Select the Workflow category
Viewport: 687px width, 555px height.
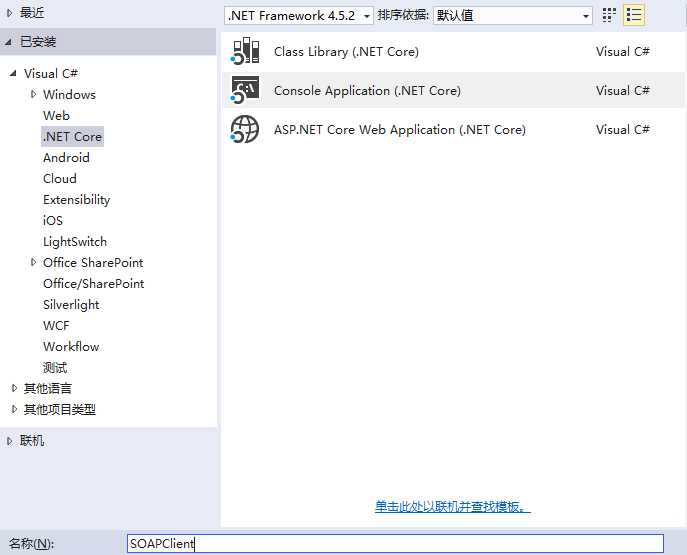(71, 346)
